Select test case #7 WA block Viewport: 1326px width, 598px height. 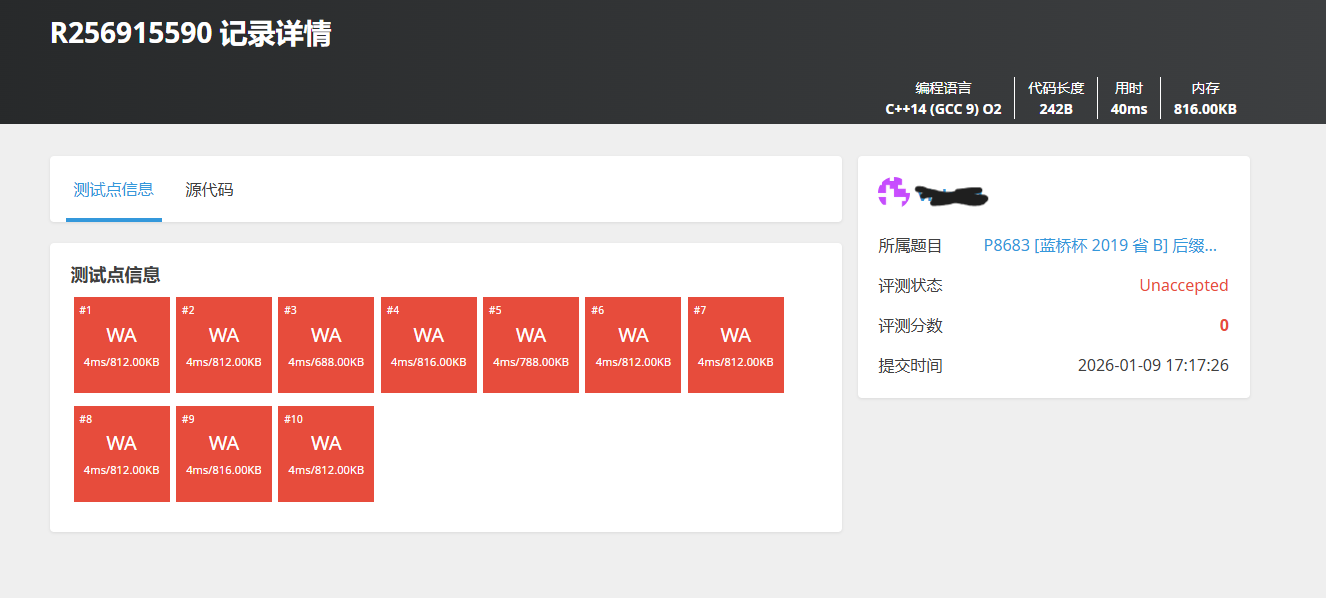tap(736, 345)
